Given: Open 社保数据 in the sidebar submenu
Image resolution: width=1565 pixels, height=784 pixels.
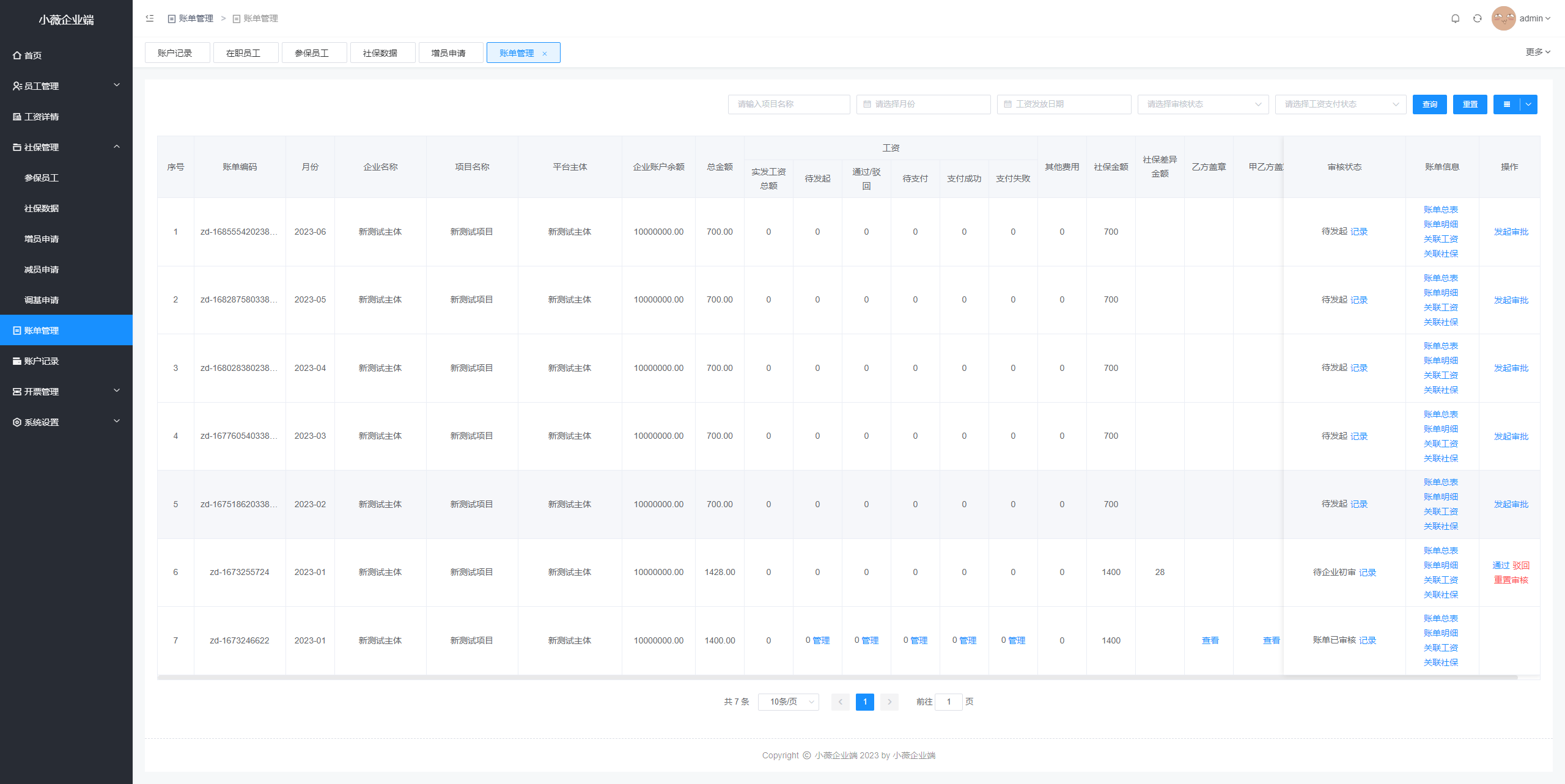Looking at the screenshot, I should tap(66, 208).
